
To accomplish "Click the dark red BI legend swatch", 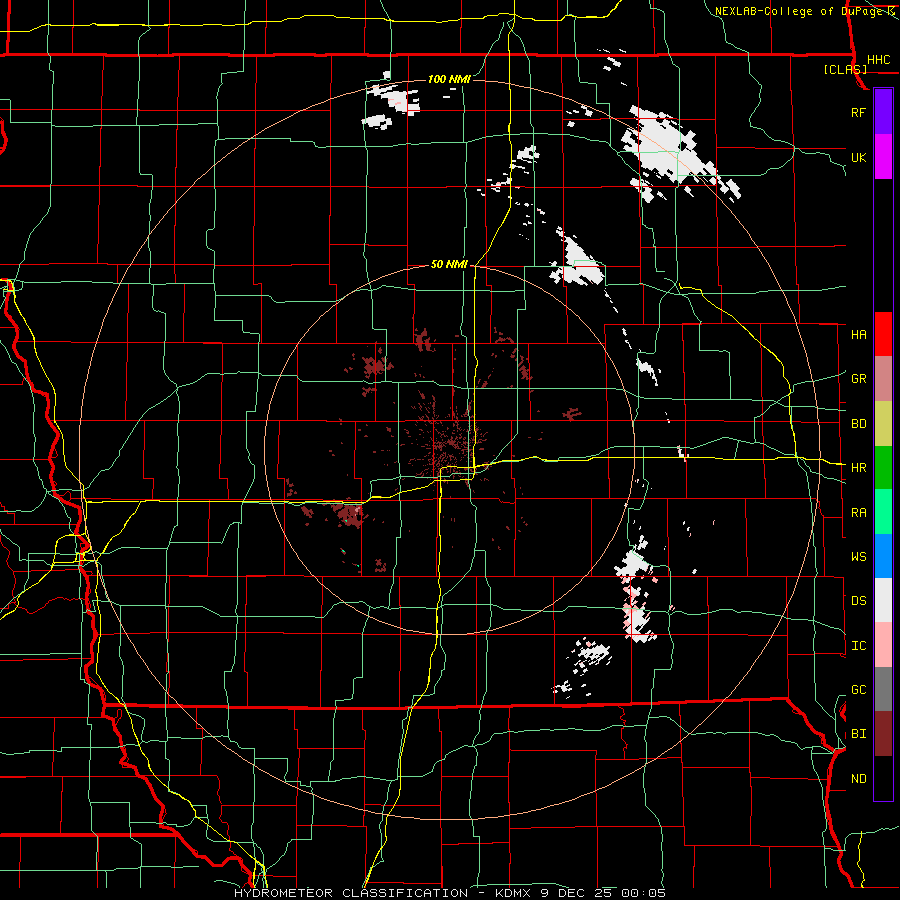I will coord(883,734).
